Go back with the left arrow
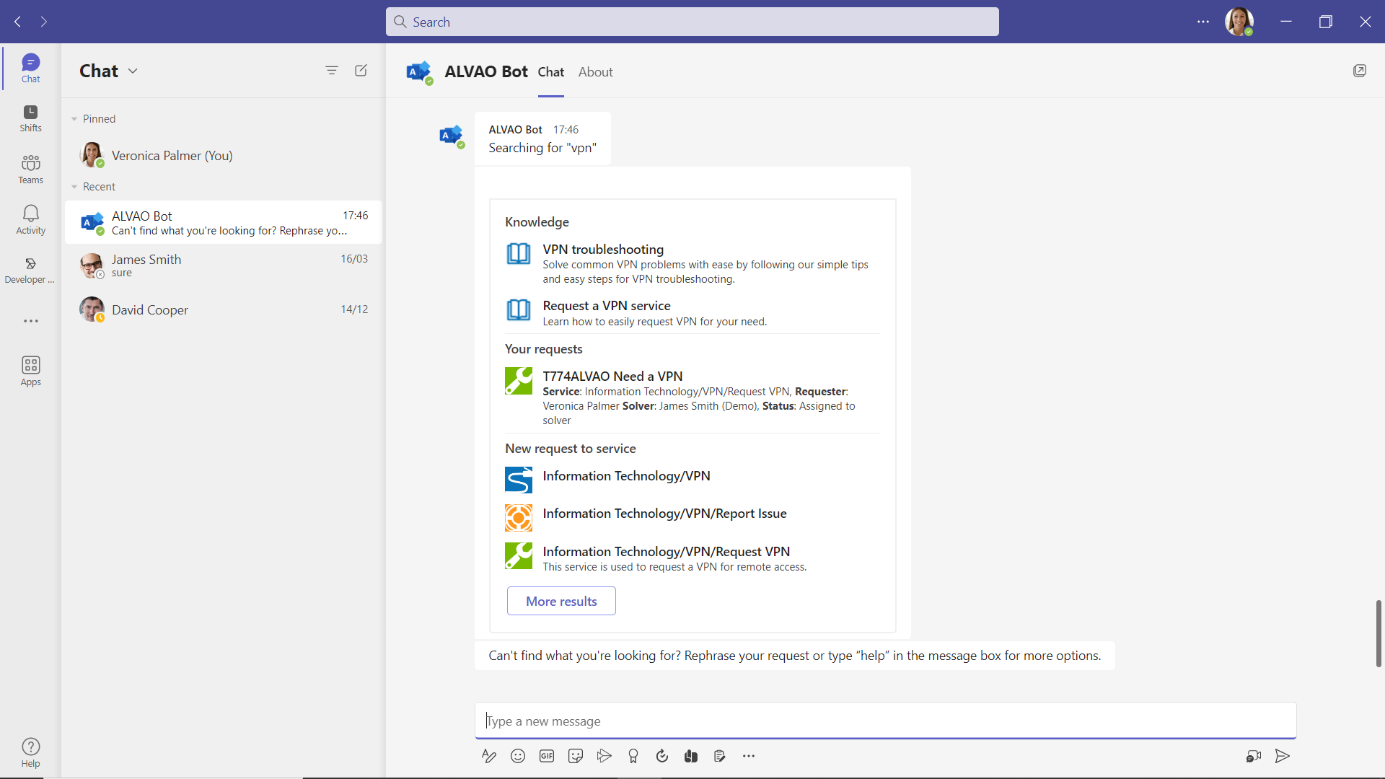The height and width of the screenshot is (779, 1385). click(x=17, y=21)
